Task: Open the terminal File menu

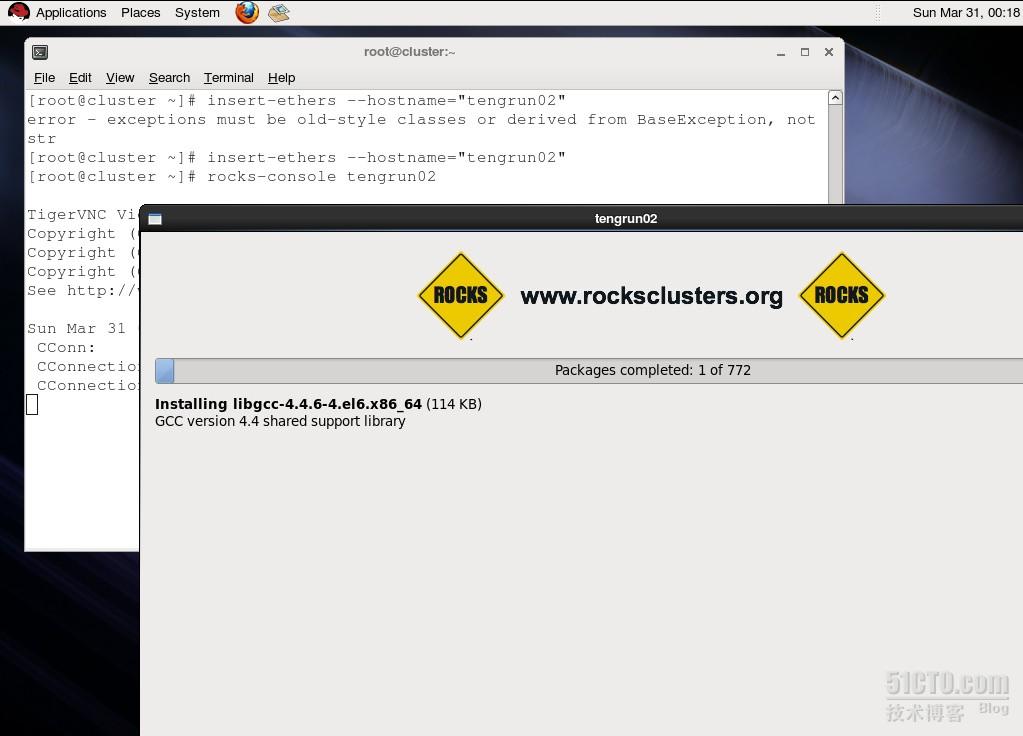Action: [44, 78]
